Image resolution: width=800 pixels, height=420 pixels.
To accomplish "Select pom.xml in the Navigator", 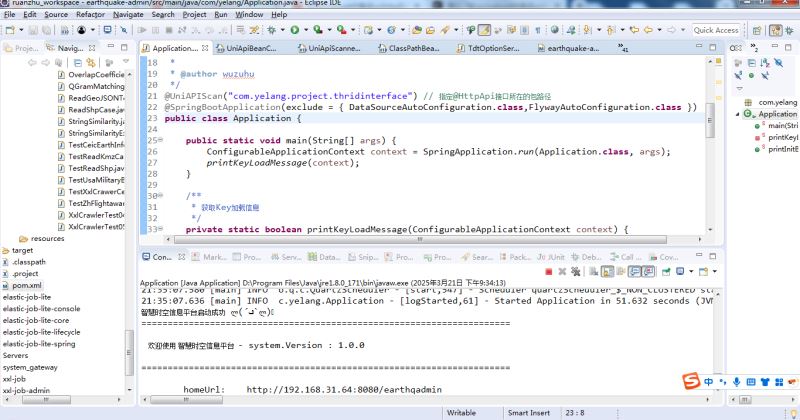I will (x=27, y=285).
